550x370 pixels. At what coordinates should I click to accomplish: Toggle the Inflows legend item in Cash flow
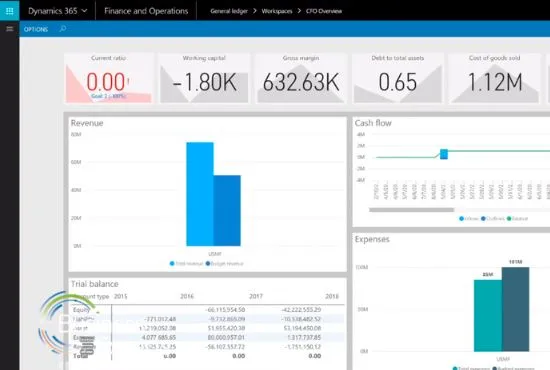point(469,218)
